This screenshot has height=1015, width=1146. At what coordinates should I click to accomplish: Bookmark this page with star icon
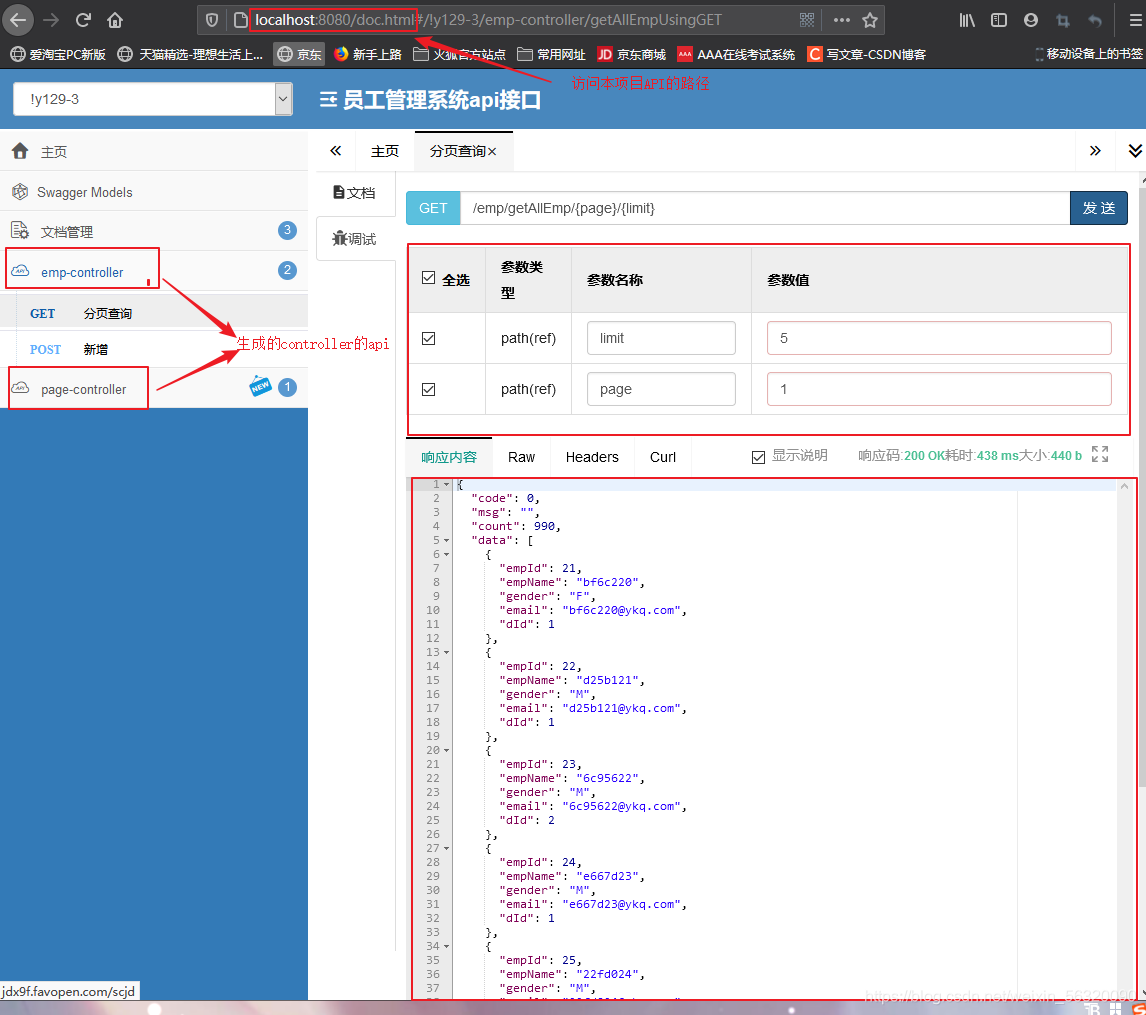[870, 20]
